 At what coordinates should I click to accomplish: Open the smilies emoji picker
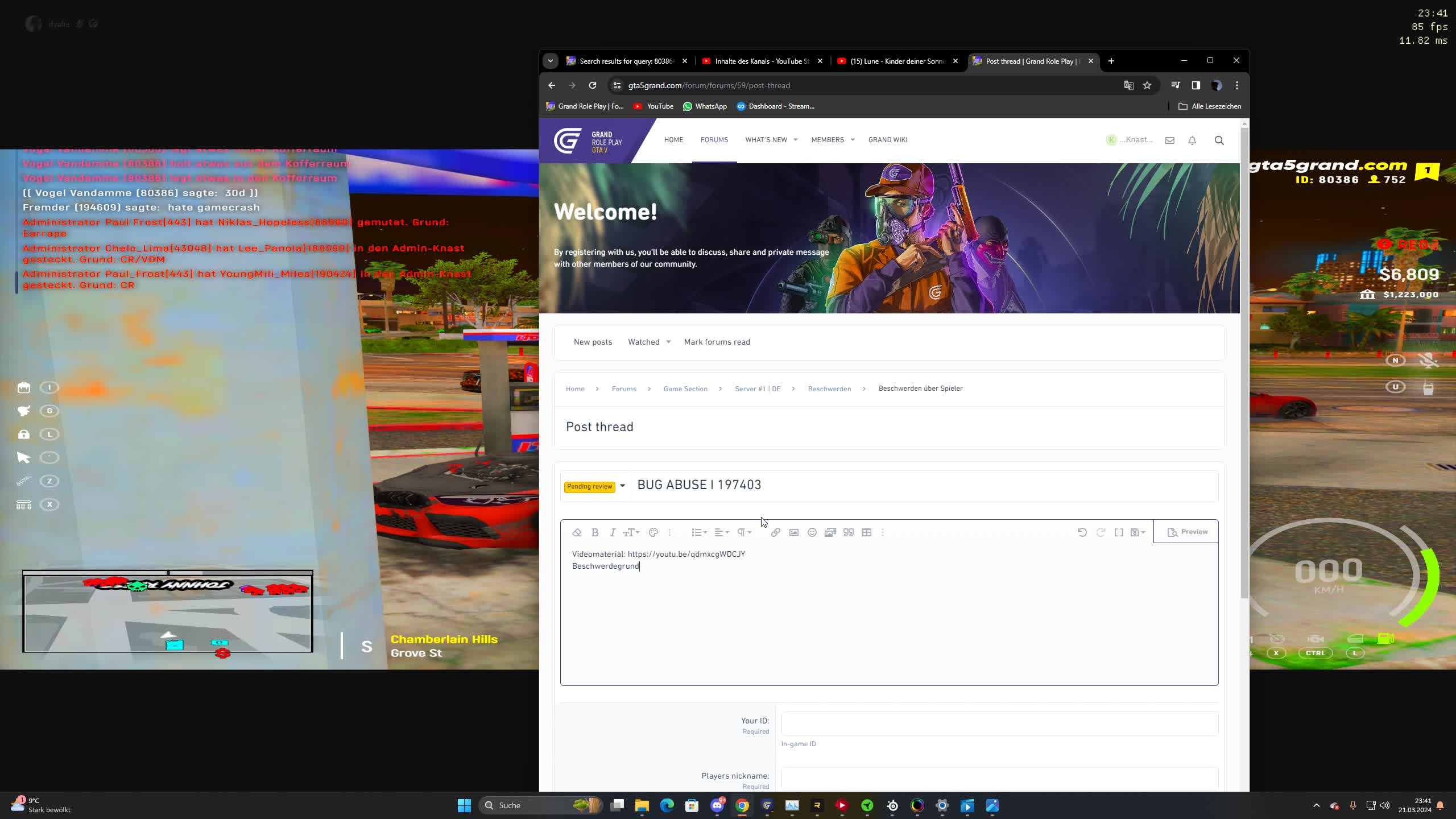[x=812, y=532]
